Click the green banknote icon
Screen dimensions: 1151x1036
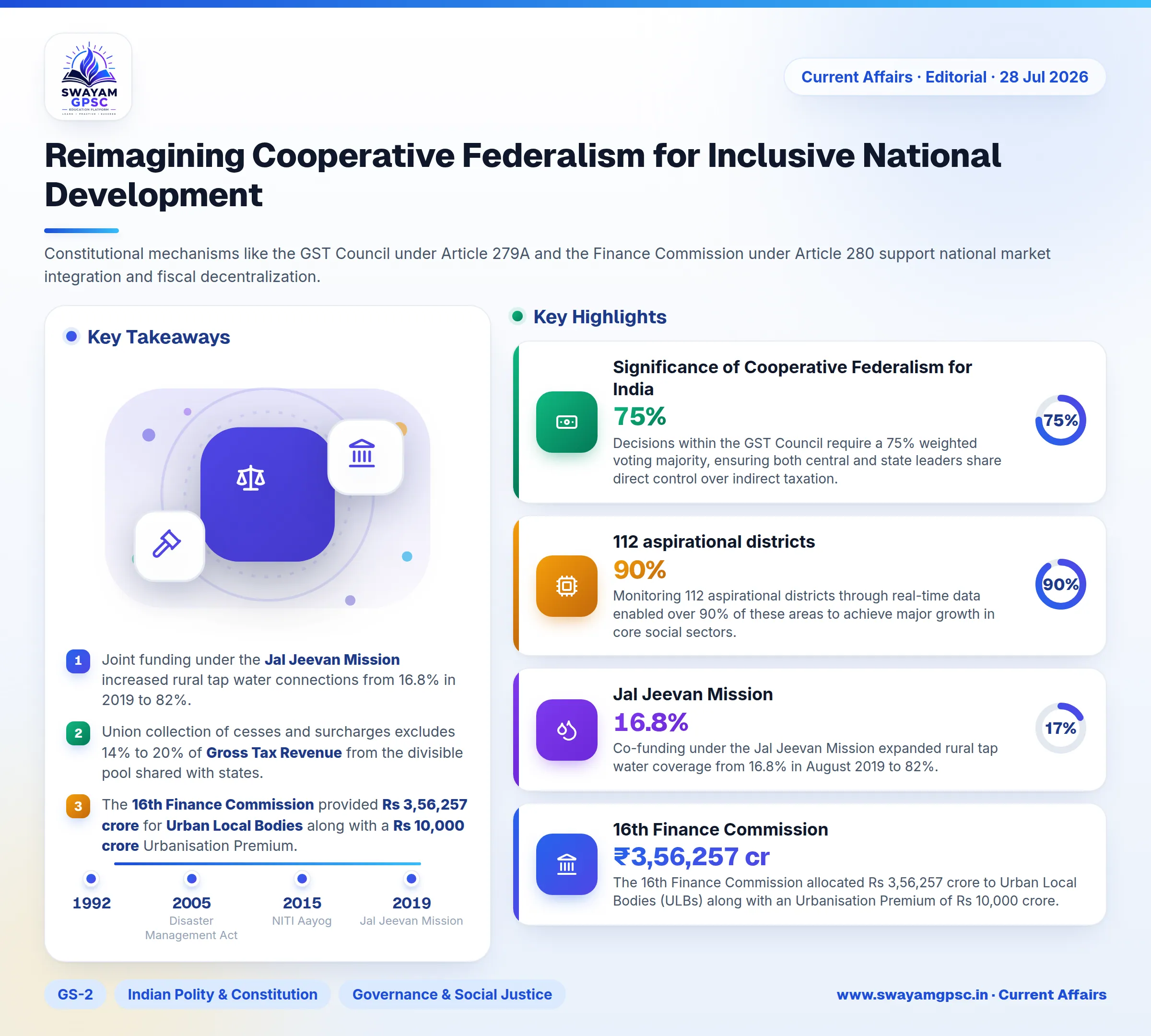(x=566, y=422)
